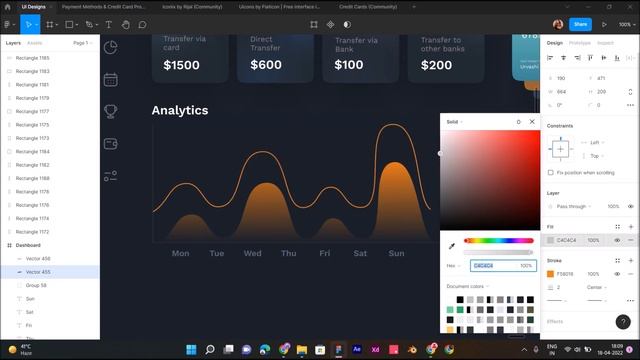Switch to Payment Methods & Credit Card tab
640x360 pixels.
click(x=103, y=7)
